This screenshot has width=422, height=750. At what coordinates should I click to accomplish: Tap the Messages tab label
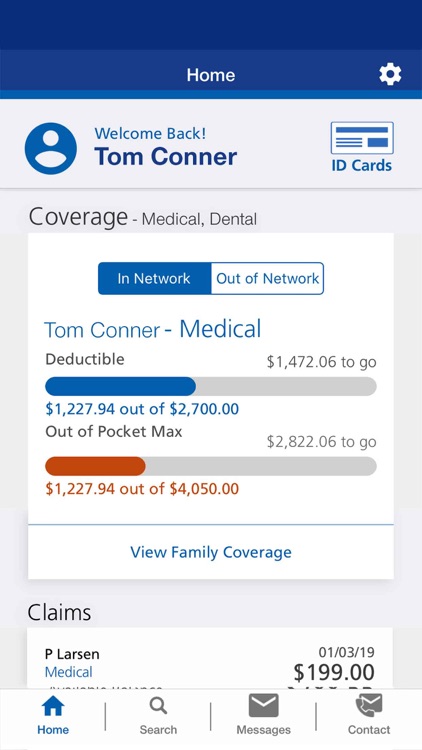tap(264, 730)
